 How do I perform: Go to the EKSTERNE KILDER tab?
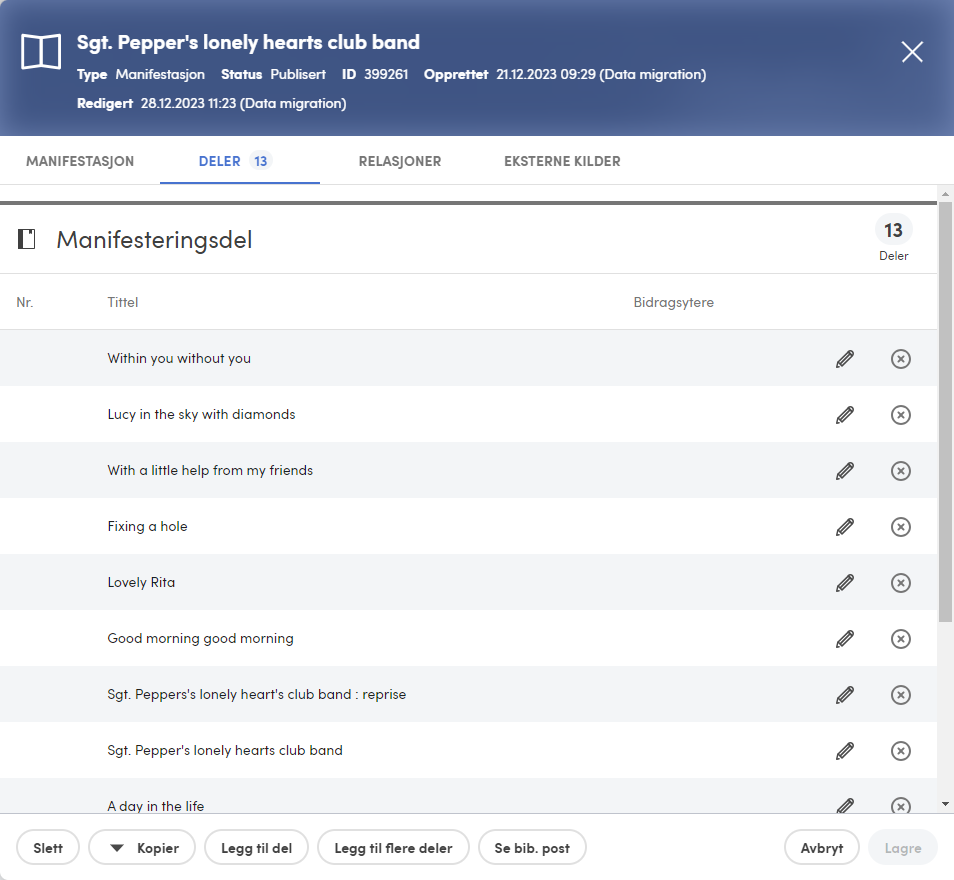(562, 161)
